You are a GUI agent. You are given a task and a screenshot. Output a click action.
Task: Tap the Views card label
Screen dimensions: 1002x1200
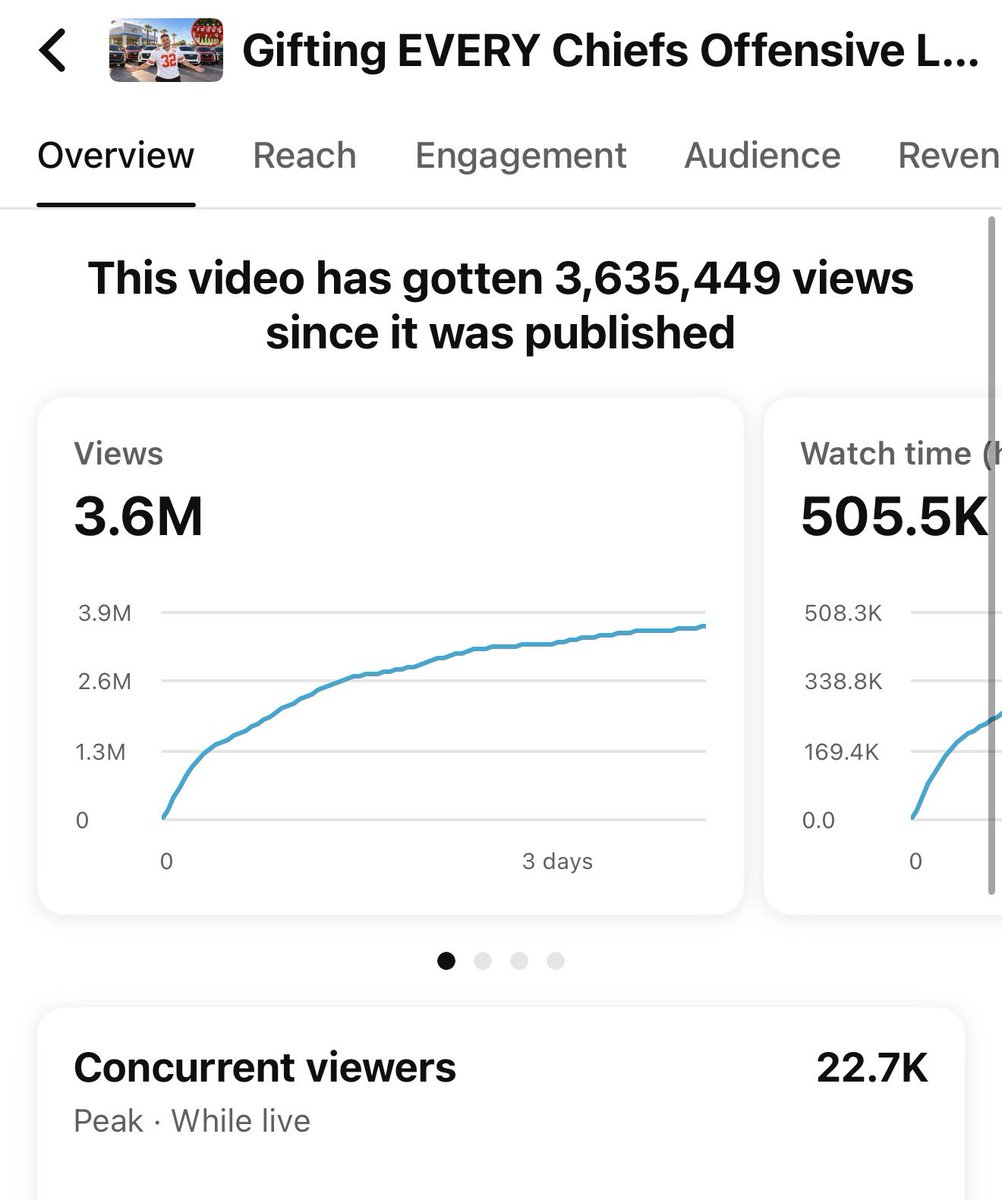tap(118, 454)
